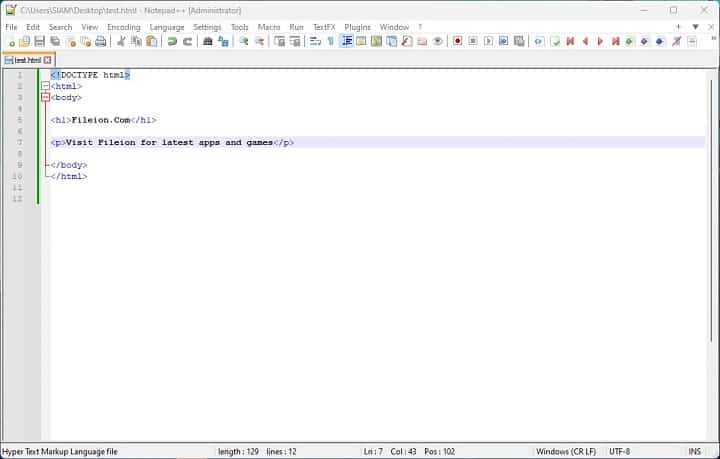This screenshot has height=459, width=720.
Task: Toggle the highlighted Indent Guide button
Action: tap(346, 42)
